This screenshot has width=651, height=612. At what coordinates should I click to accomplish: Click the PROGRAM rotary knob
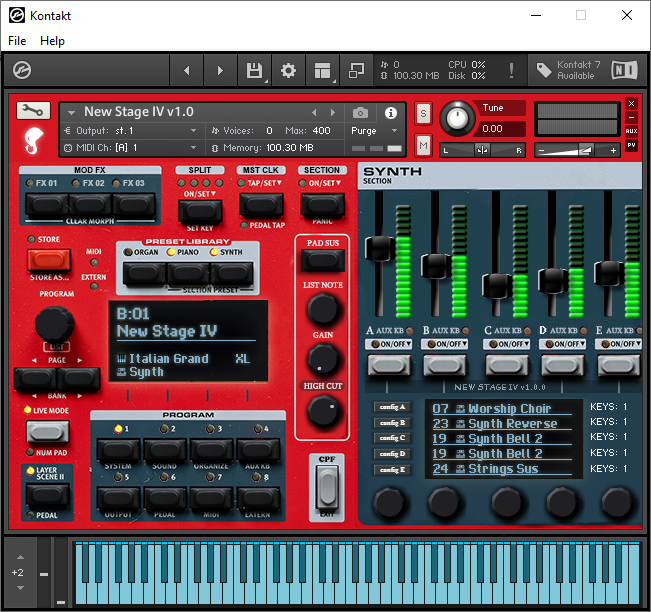(x=54, y=324)
